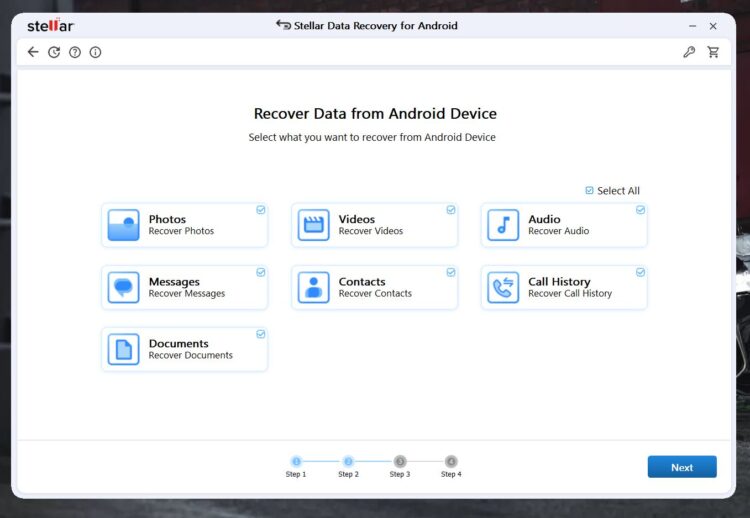Screen dimensions: 750x518
Task: Click the Step 3 progress marker
Action: pos(400,462)
